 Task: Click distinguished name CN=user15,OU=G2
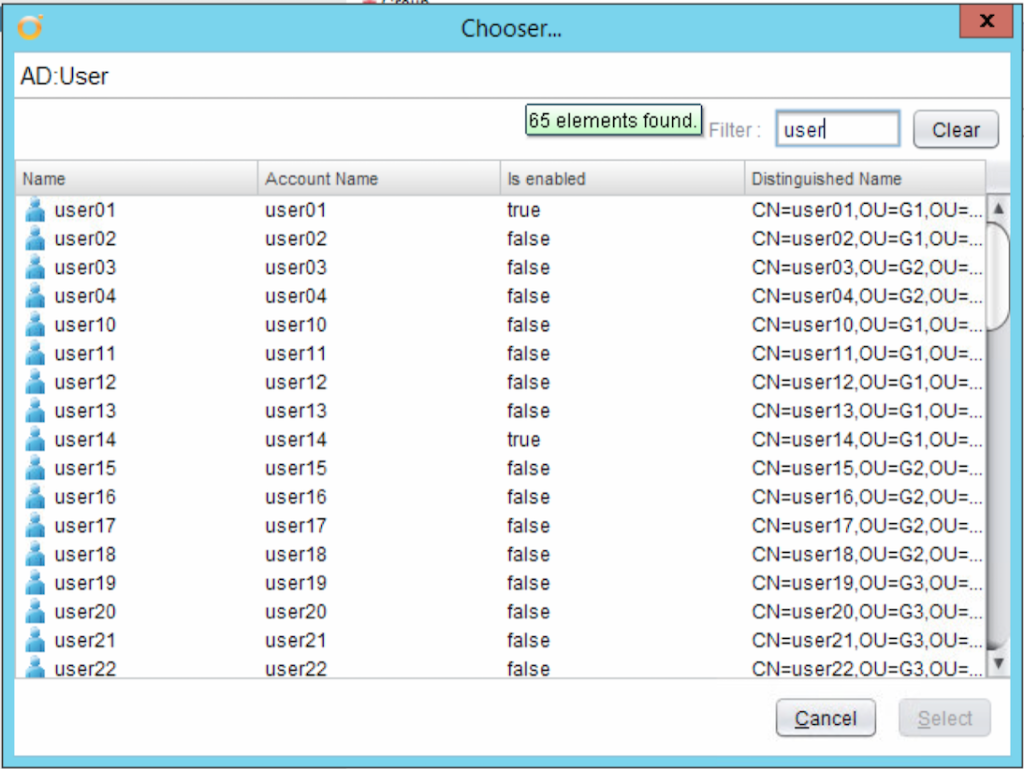point(867,469)
